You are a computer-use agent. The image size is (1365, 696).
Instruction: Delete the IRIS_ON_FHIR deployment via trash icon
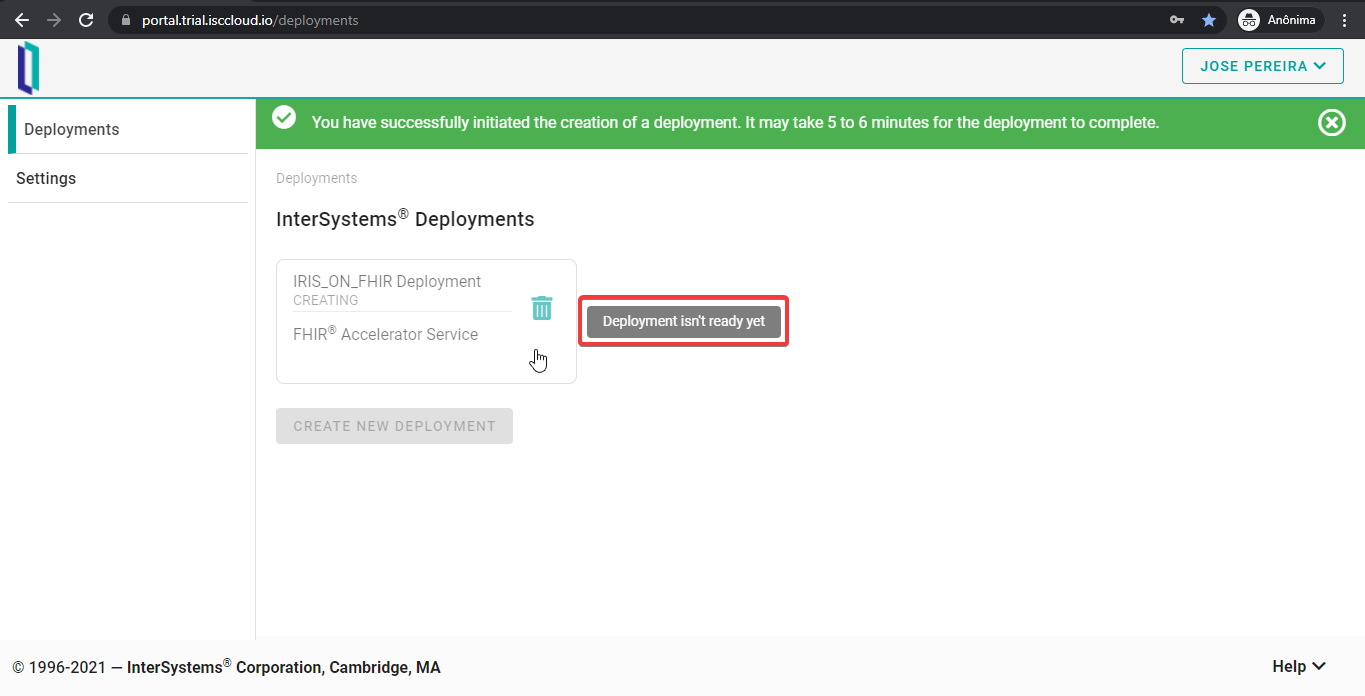click(x=541, y=308)
